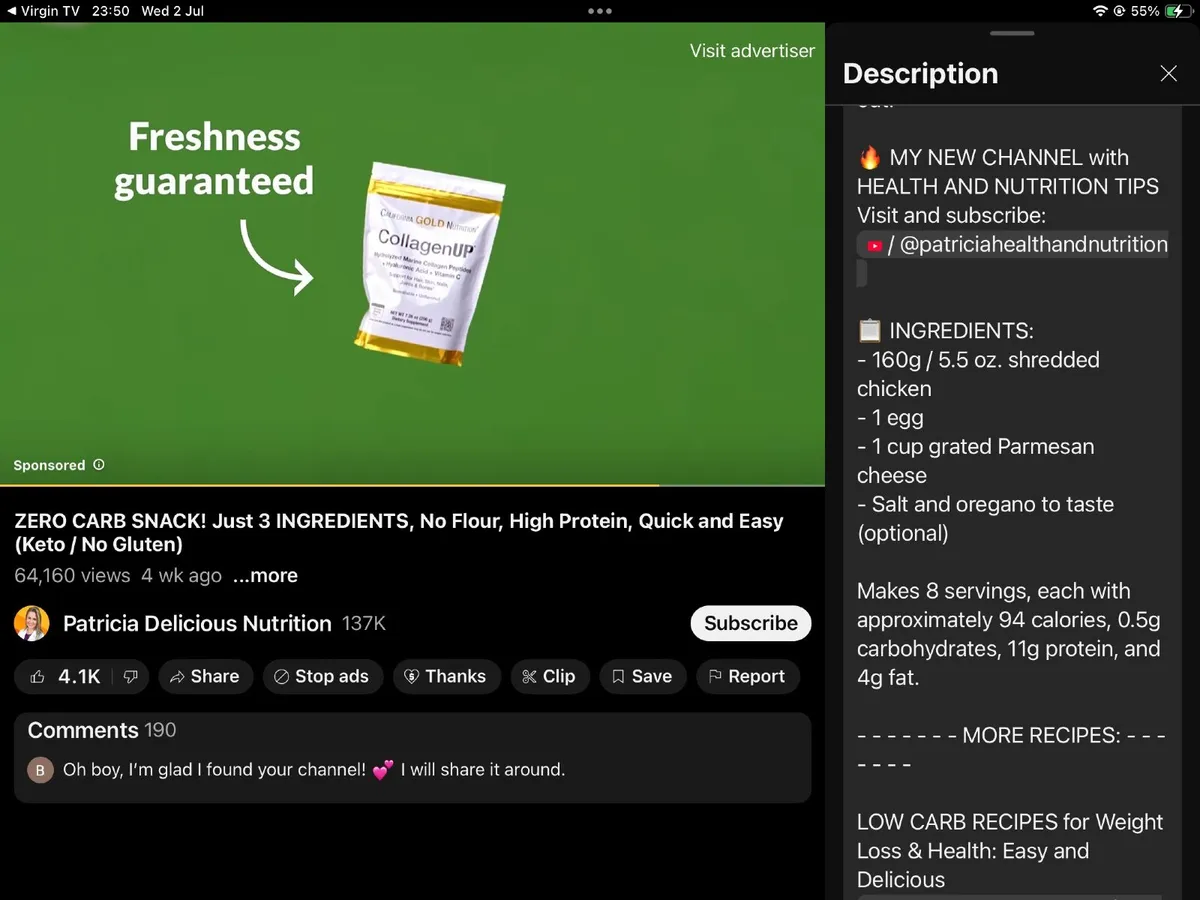Viewport: 1200px width, 900px height.
Task: Tap the Sponsored info icon
Action: [99, 465]
